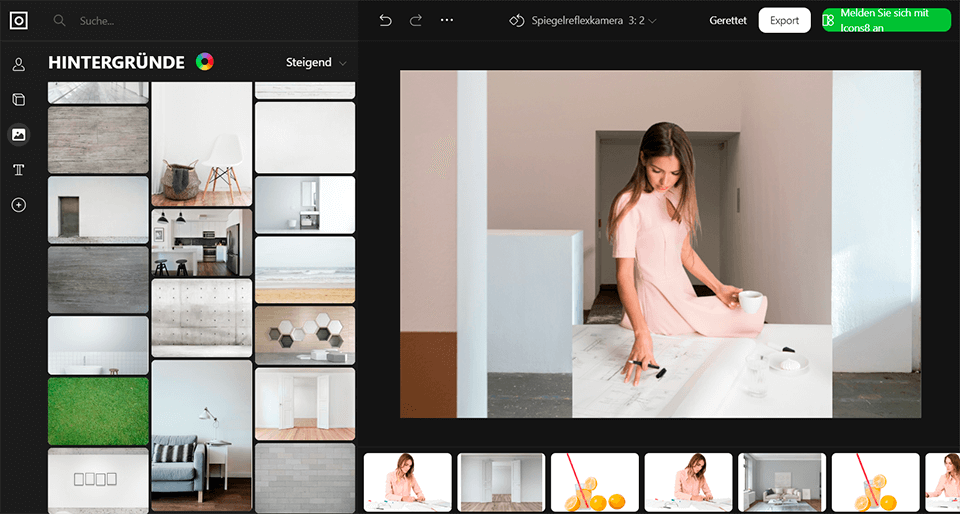Open the color wheel filter
This screenshot has height=514, width=960.
(204, 62)
